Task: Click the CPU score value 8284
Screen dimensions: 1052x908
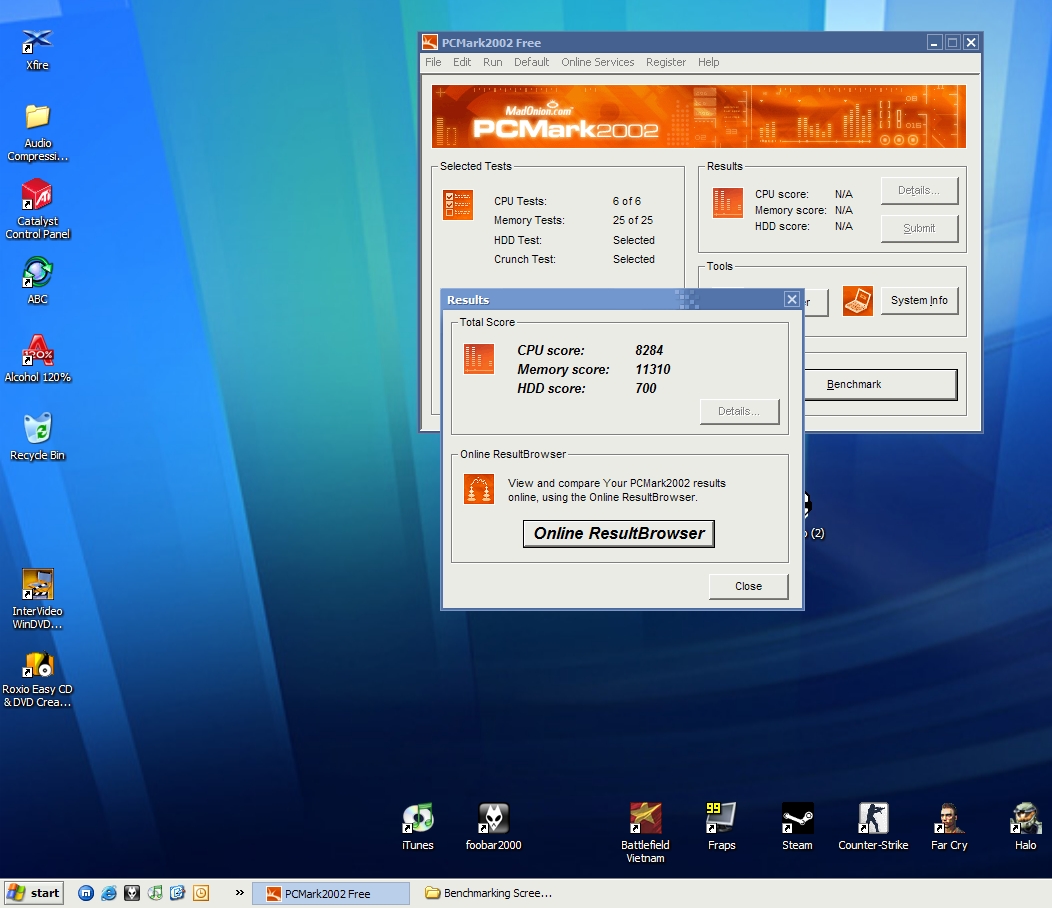Action: click(x=649, y=350)
